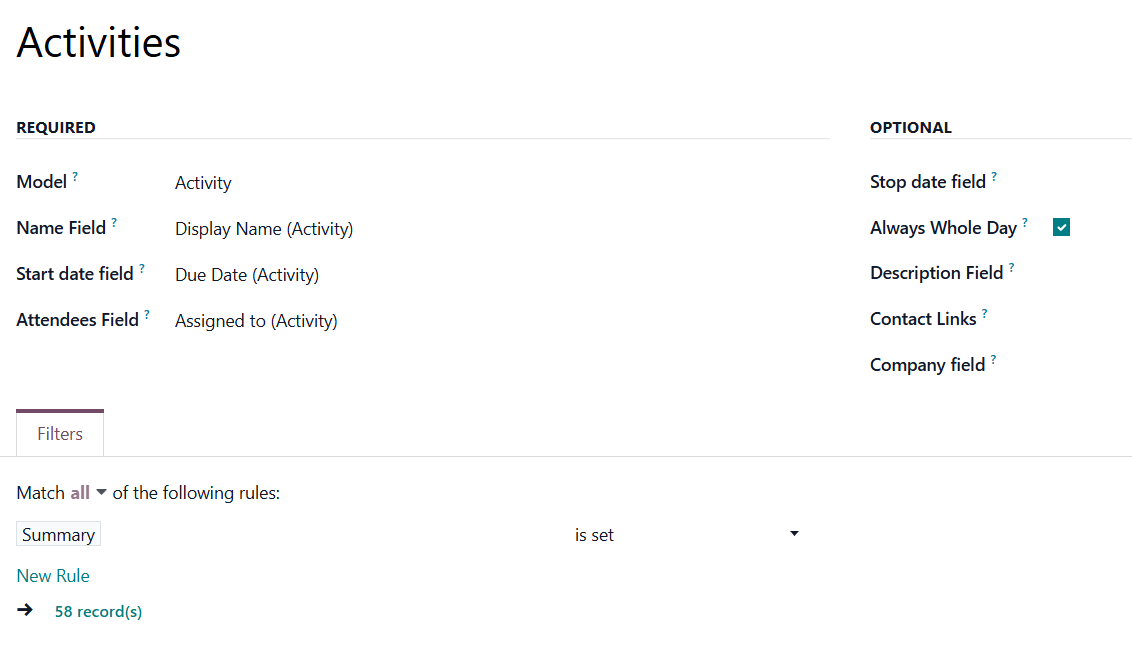Screen dimensions: 1132x651
Task: Click the help tooltip icon beside Model
Action: [75, 177]
